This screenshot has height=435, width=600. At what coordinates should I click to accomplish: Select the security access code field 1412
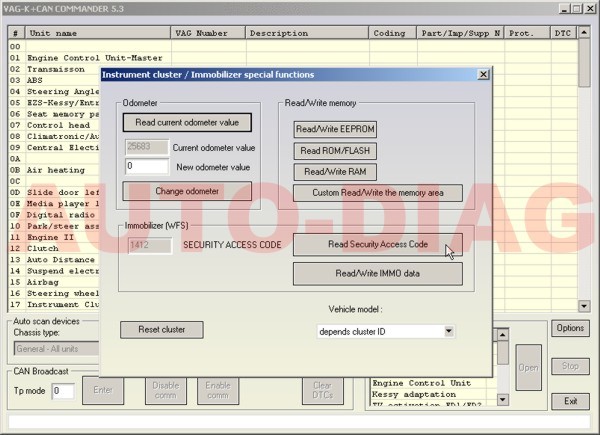[150, 245]
